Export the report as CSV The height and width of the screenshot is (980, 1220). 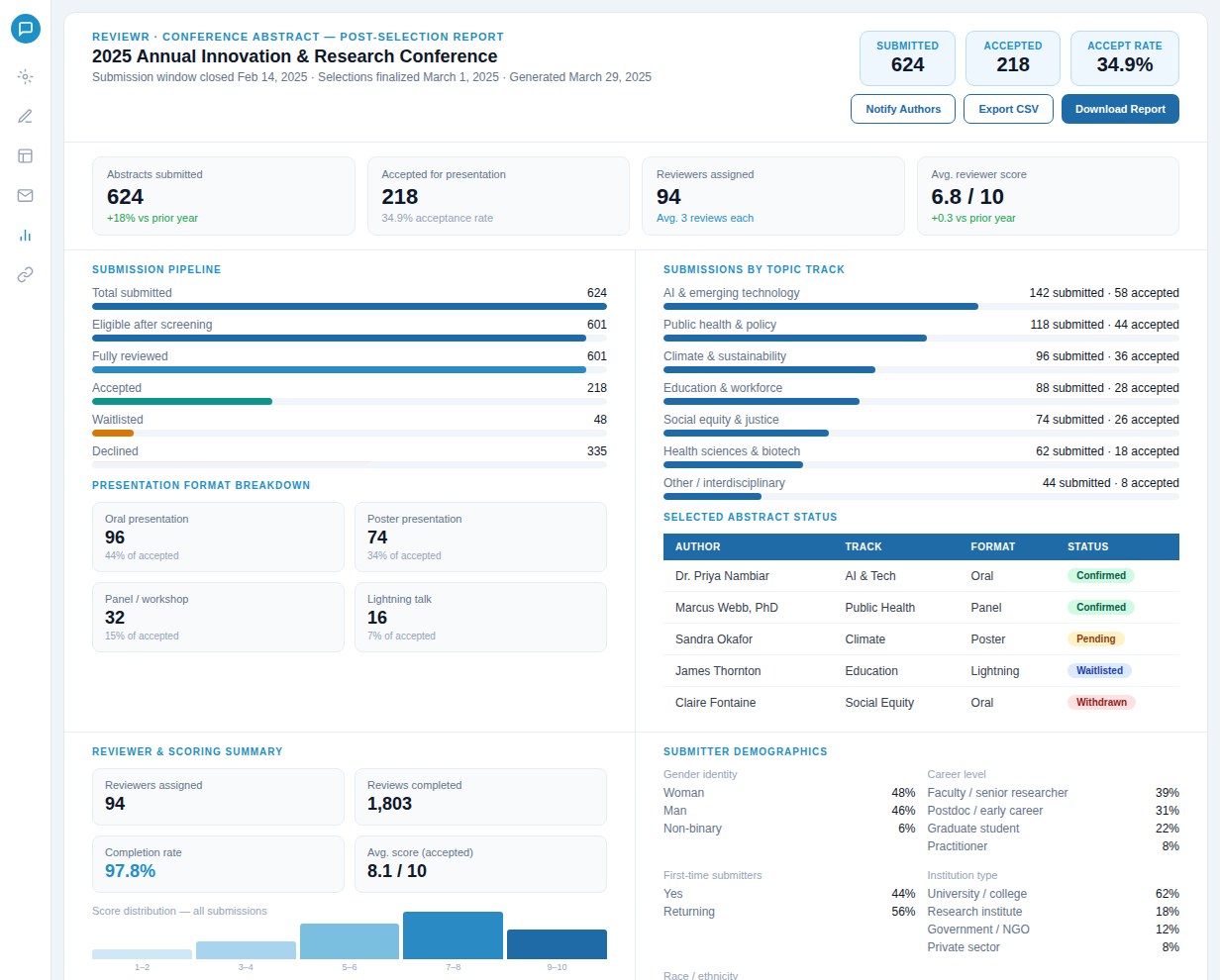pos(1008,109)
